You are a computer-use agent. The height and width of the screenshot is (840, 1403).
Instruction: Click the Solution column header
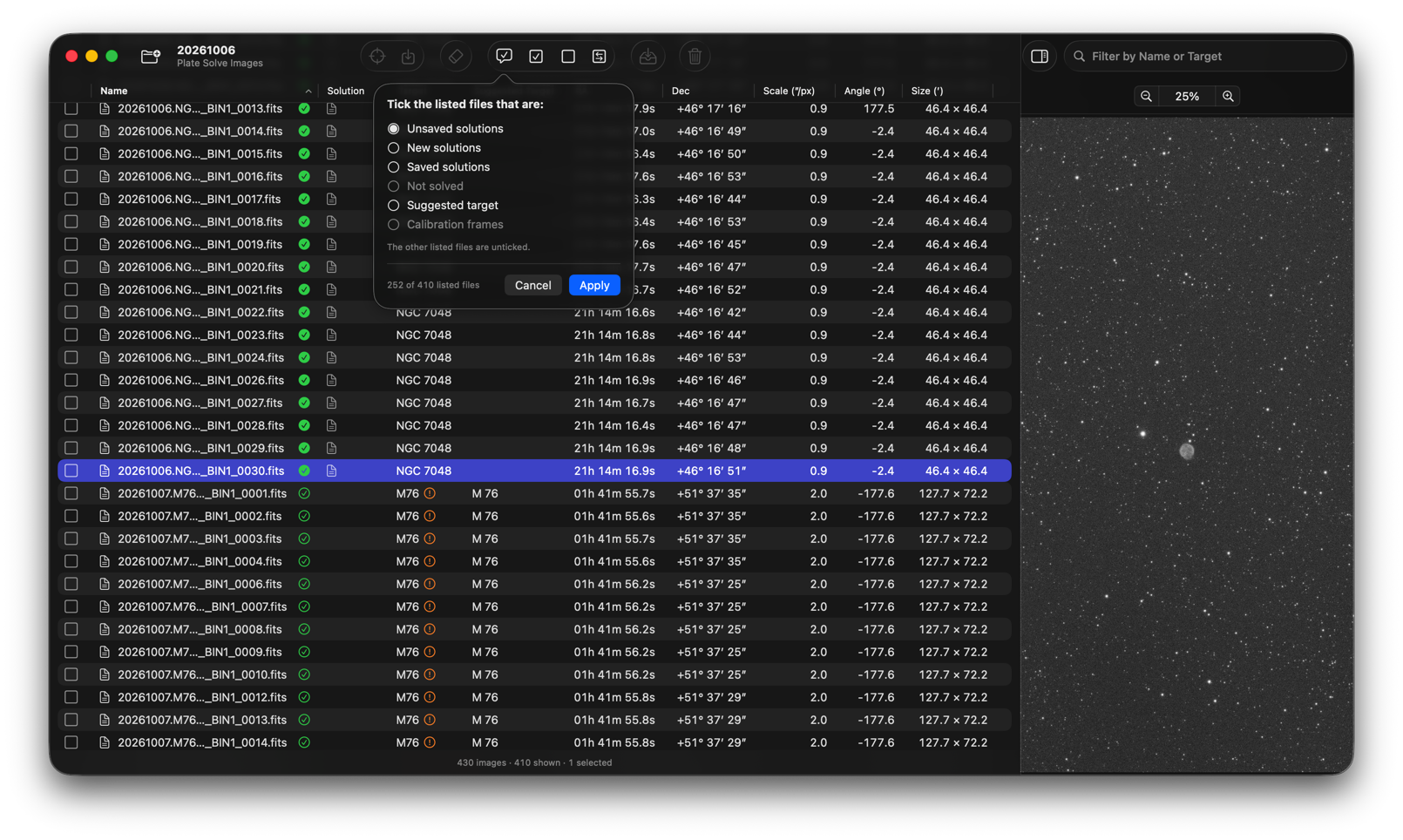click(x=346, y=91)
